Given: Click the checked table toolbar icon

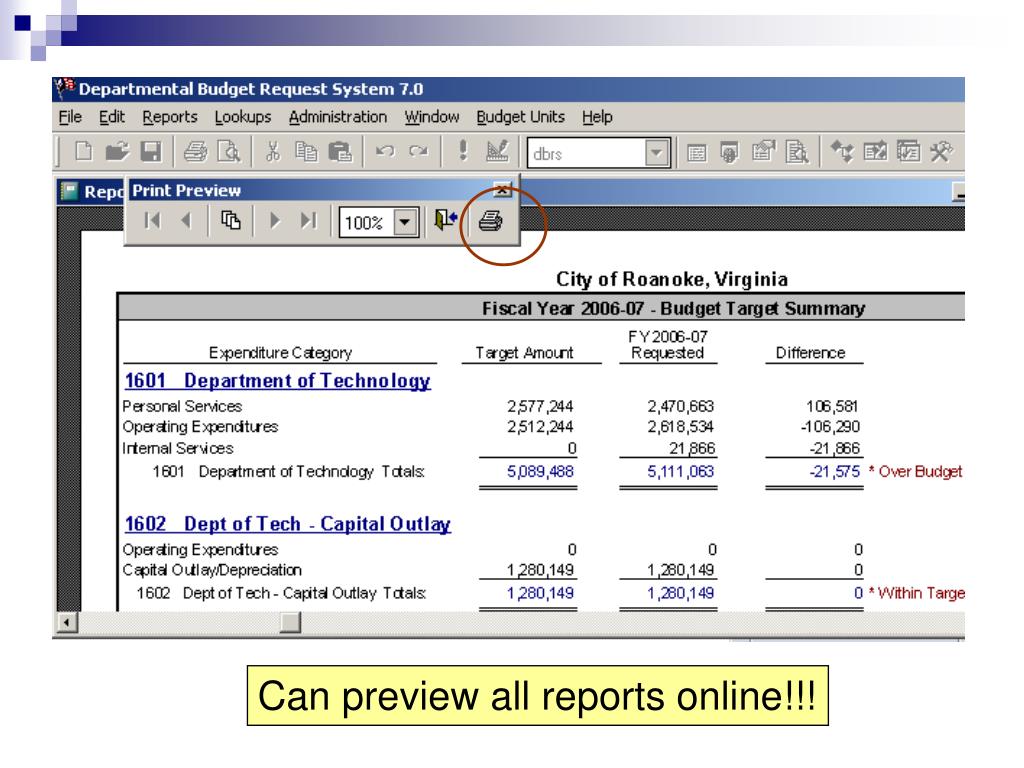Looking at the screenshot, I should (908, 152).
